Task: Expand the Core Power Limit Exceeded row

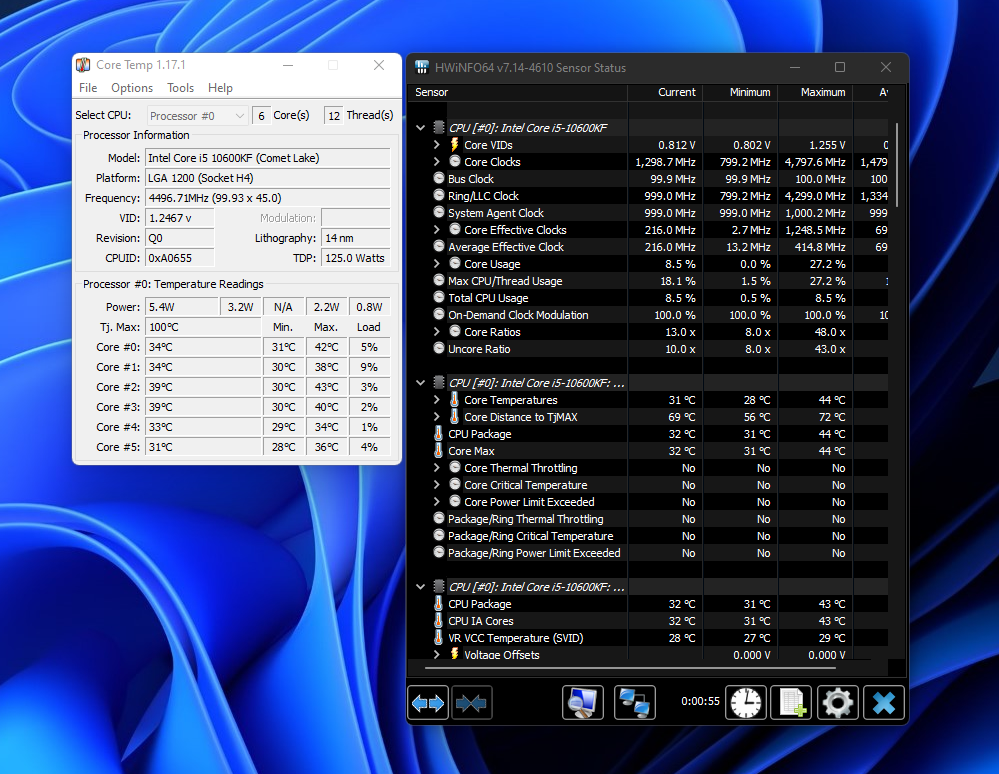Action: click(x=436, y=501)
